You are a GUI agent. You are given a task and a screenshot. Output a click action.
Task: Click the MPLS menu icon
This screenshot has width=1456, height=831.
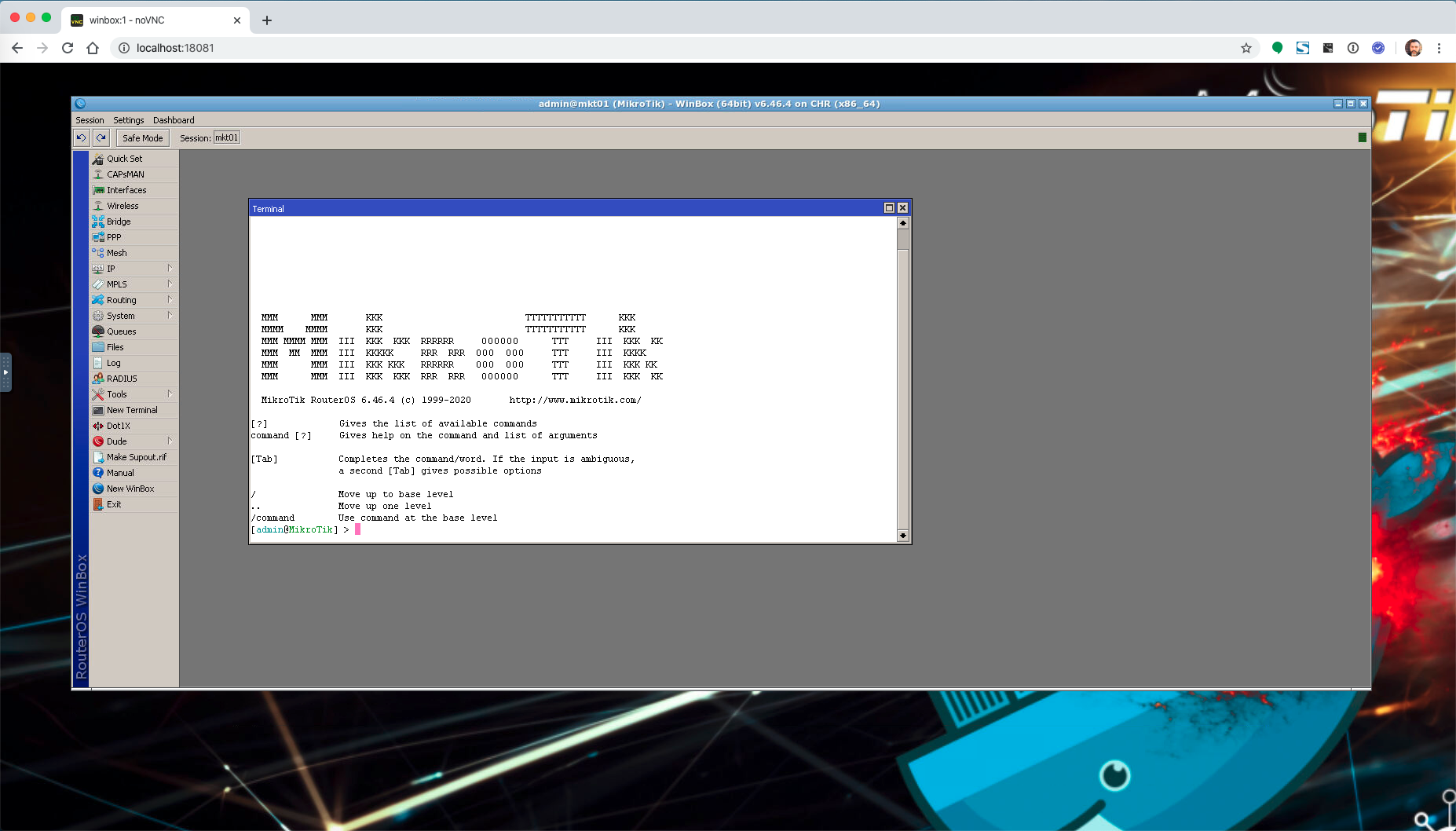[98, 284]
